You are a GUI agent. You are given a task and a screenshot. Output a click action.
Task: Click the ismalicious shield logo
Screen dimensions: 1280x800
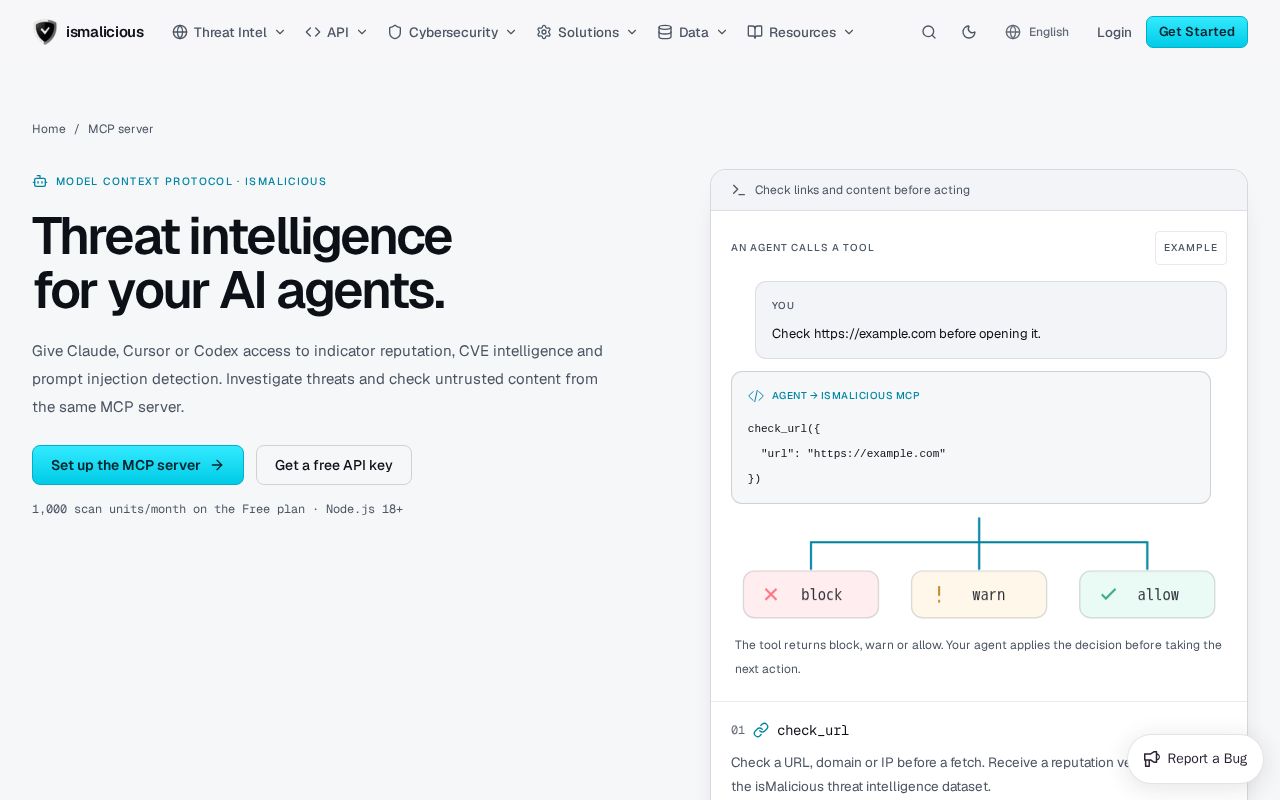pyautogui.click(x=46, y=32)
